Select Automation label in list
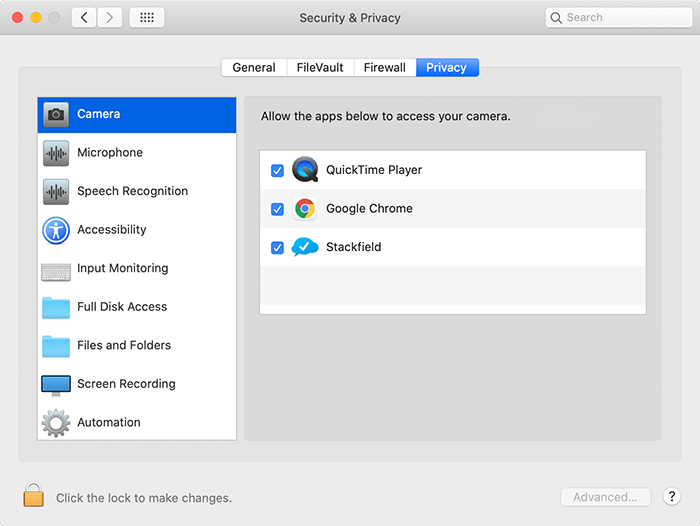Viewport: 700px width, 526px height. [x=108, y=422]
